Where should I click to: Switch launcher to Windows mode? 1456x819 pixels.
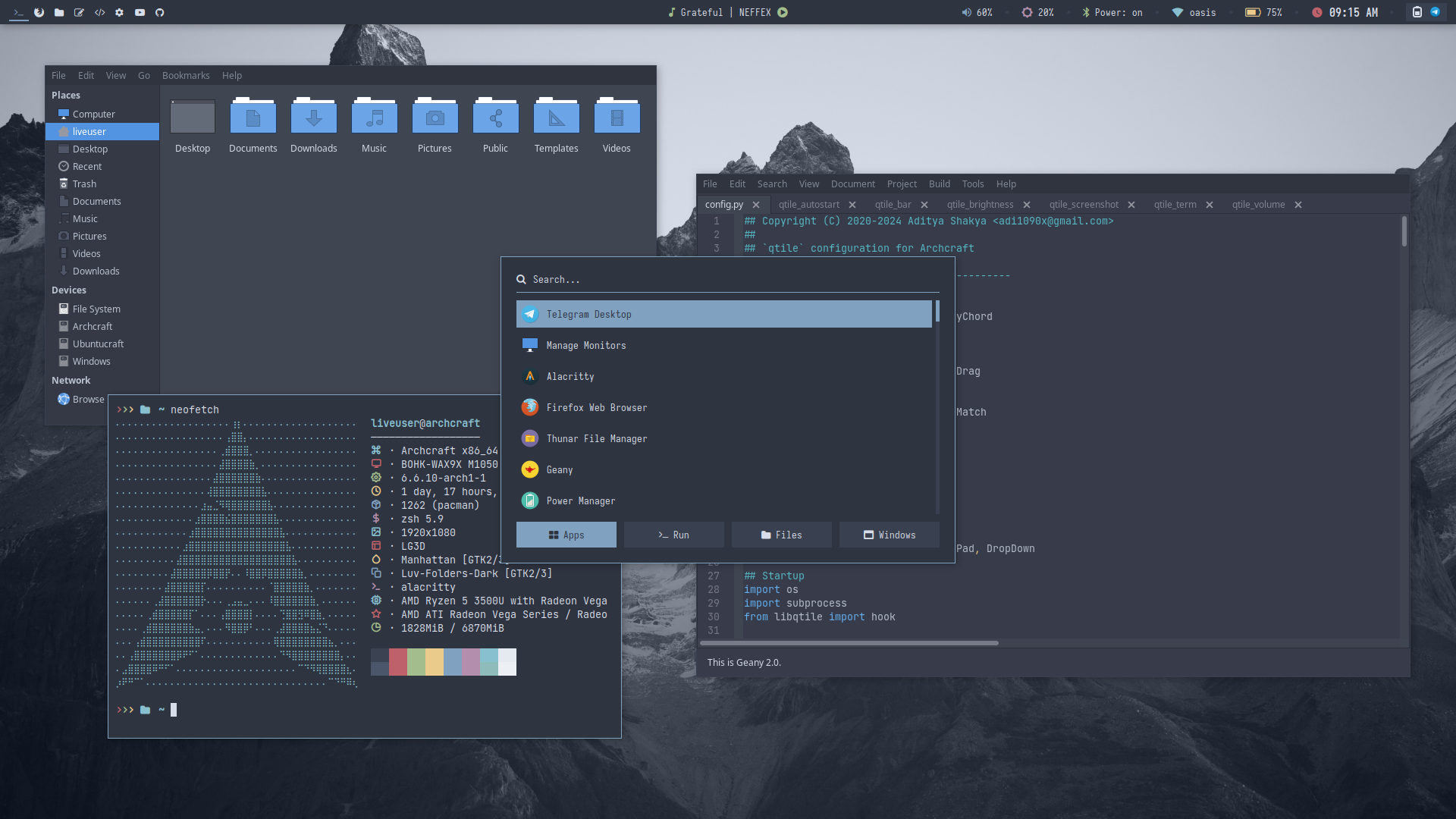pos(889,535)
